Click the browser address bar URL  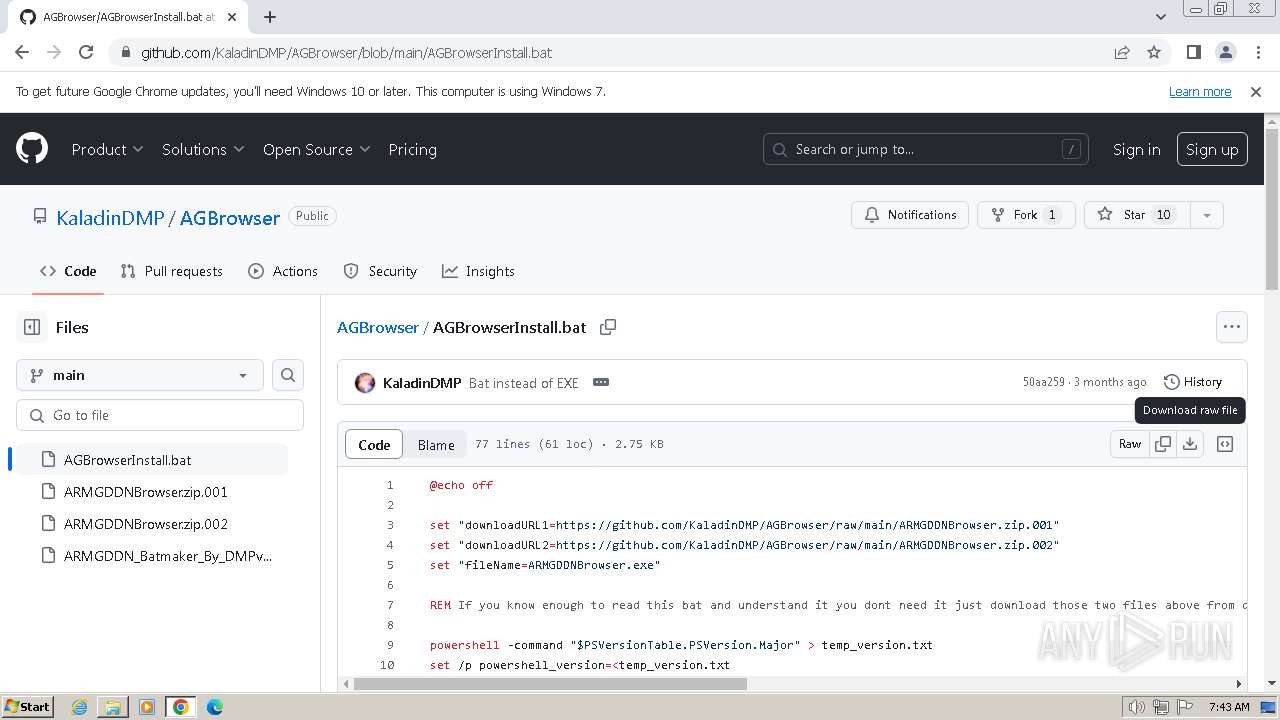tap(346, 52)
